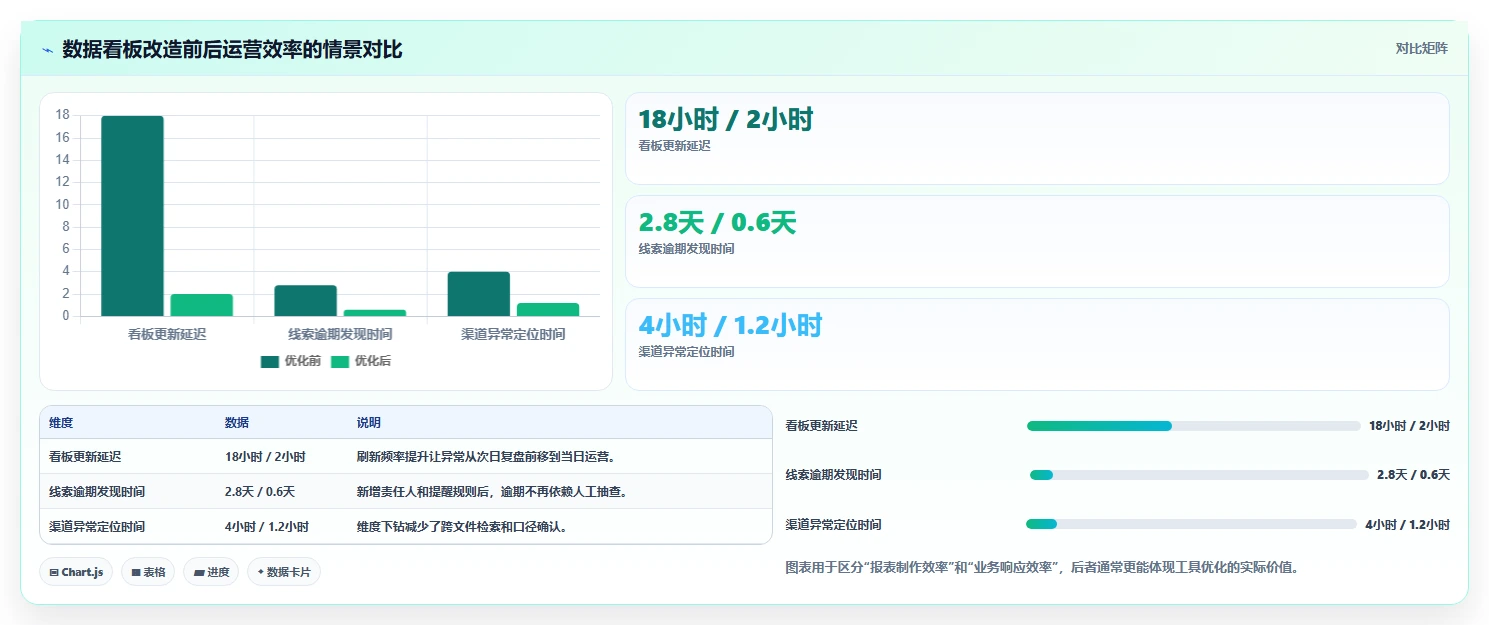Toggle the 优化前 legend entry

coord(291,361)
